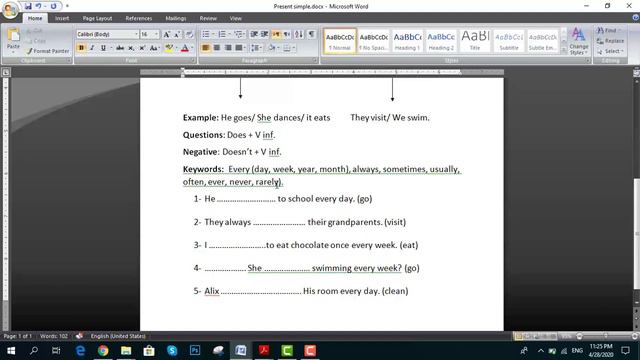Apply Normal style
The image size is (640, 360).
(x=340, y=41)
